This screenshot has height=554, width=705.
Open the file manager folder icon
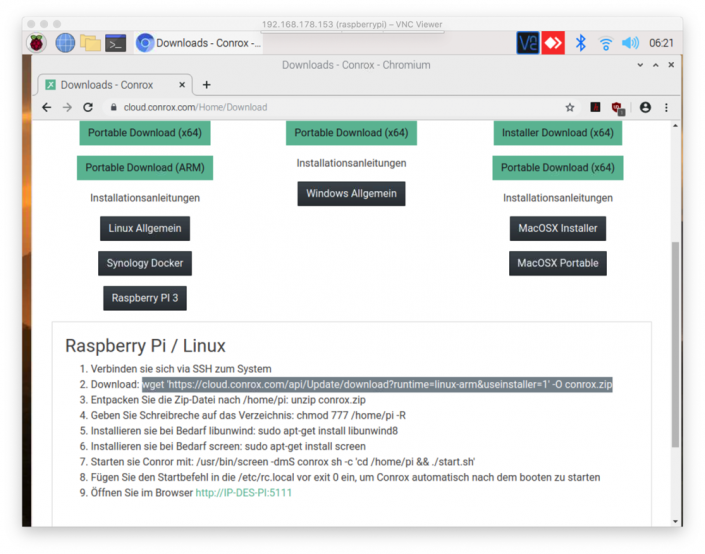pyautogui.click(x=91, y=43)
